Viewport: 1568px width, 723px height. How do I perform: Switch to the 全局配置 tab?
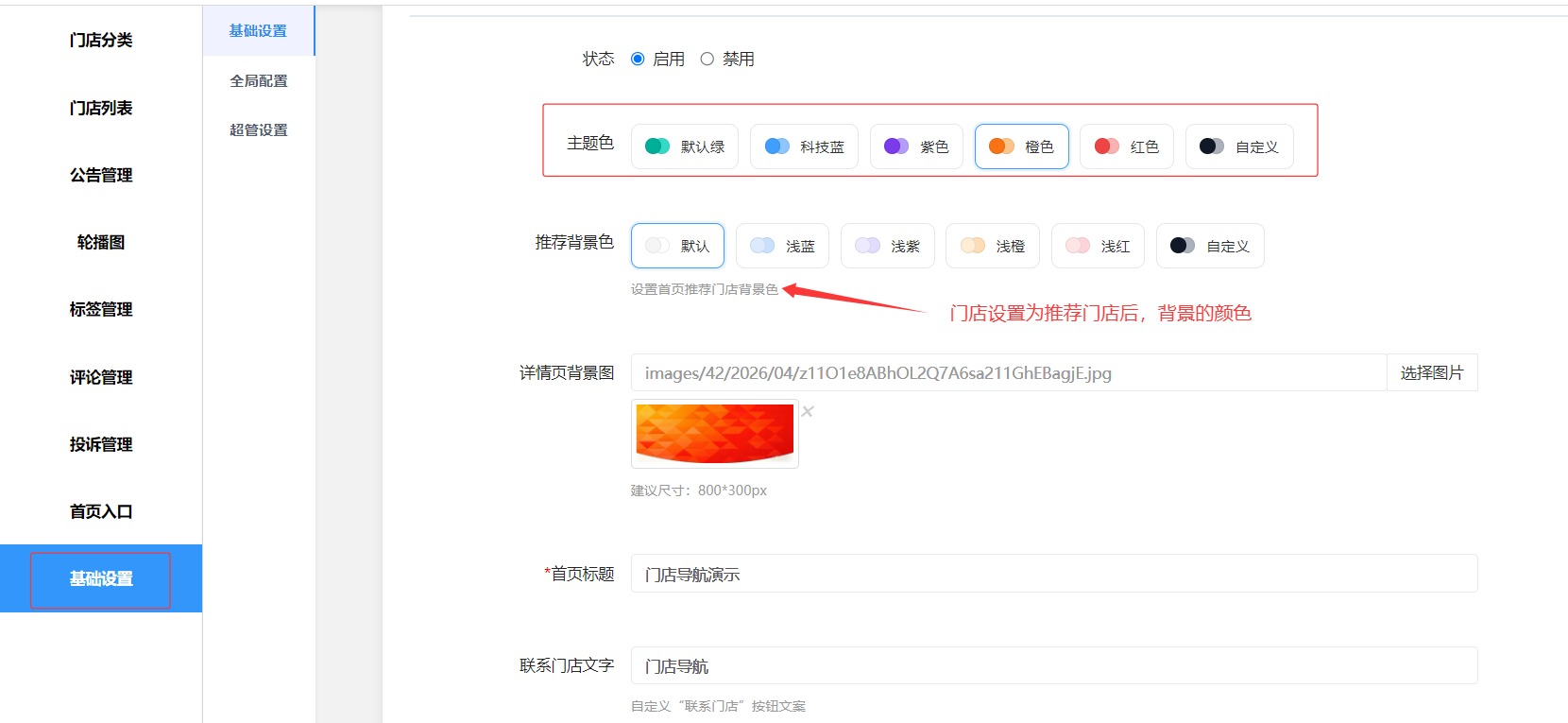[259, 81]
